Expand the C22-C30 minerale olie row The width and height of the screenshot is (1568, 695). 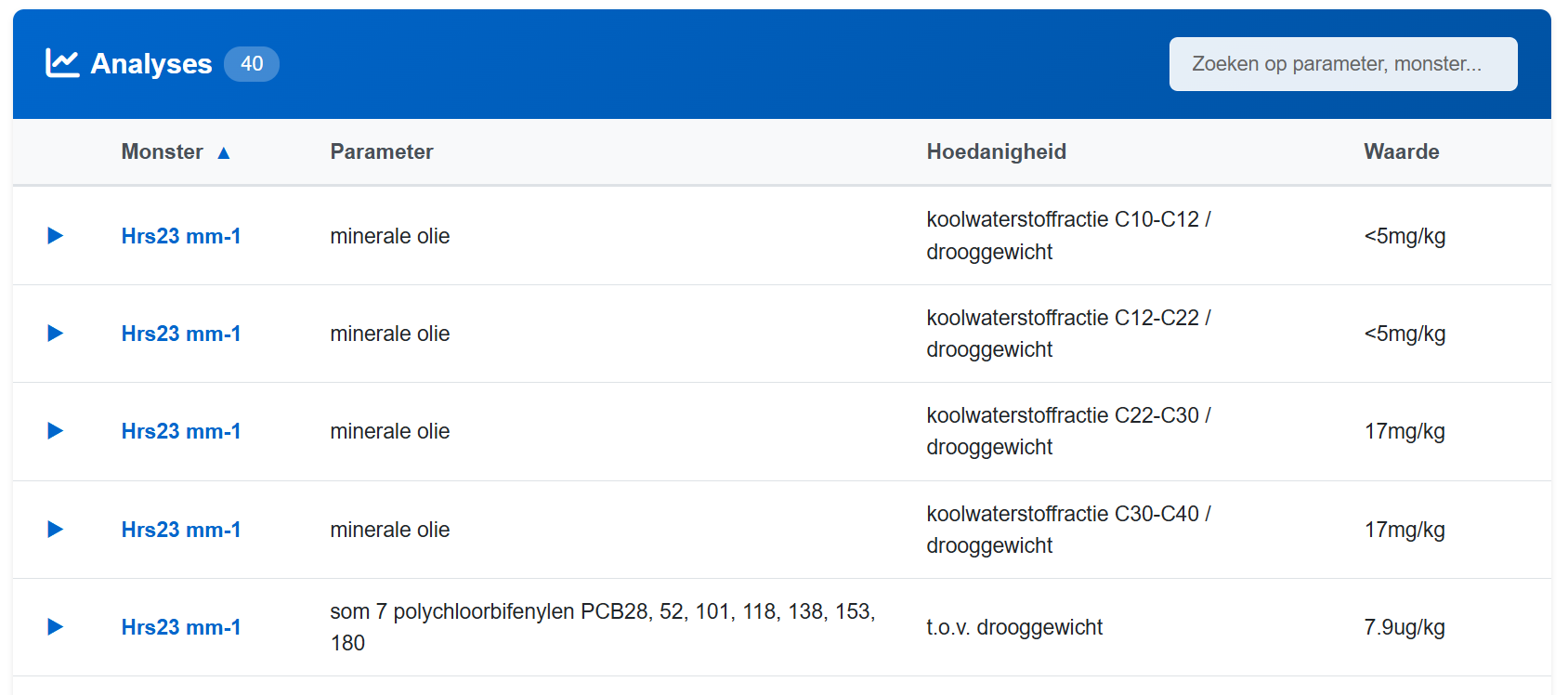(56, 431)
